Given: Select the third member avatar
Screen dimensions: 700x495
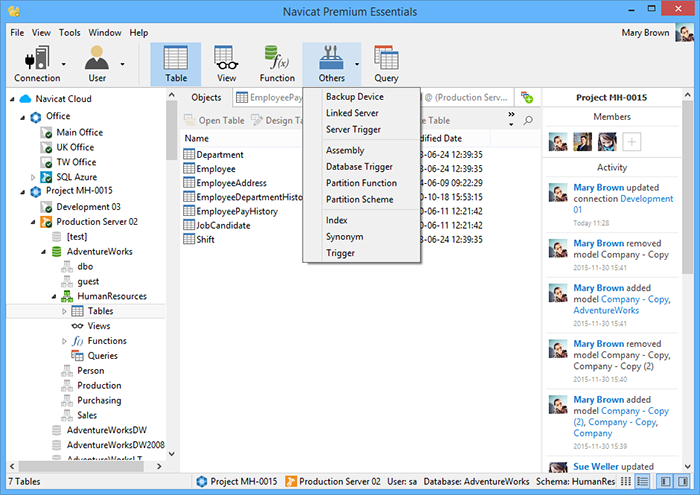Looking at the screenshot, I should pyautogui.click(x=607, y=142).
